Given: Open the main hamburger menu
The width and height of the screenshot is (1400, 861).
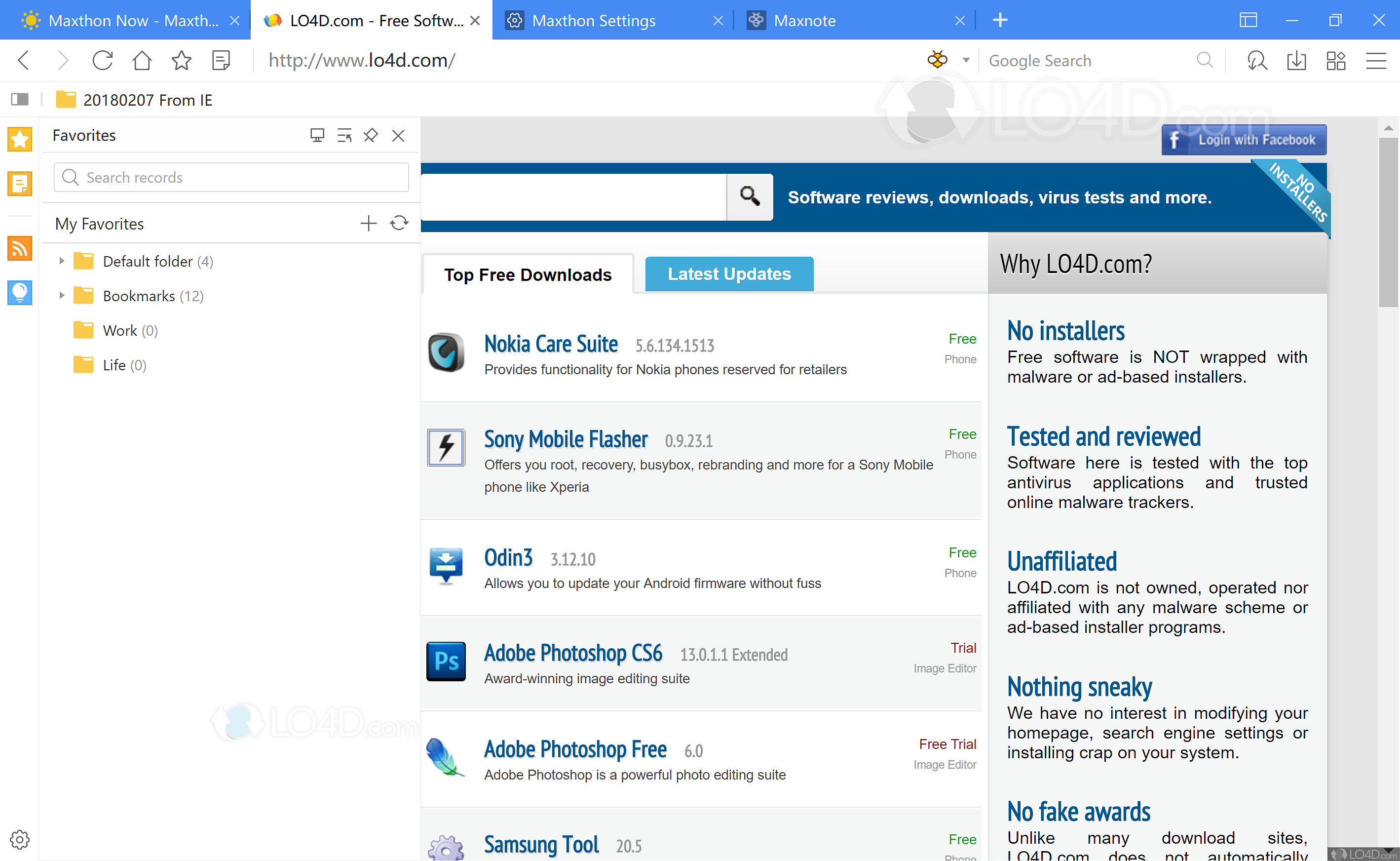Looking at the screenshot, I should click(1376, 60).
